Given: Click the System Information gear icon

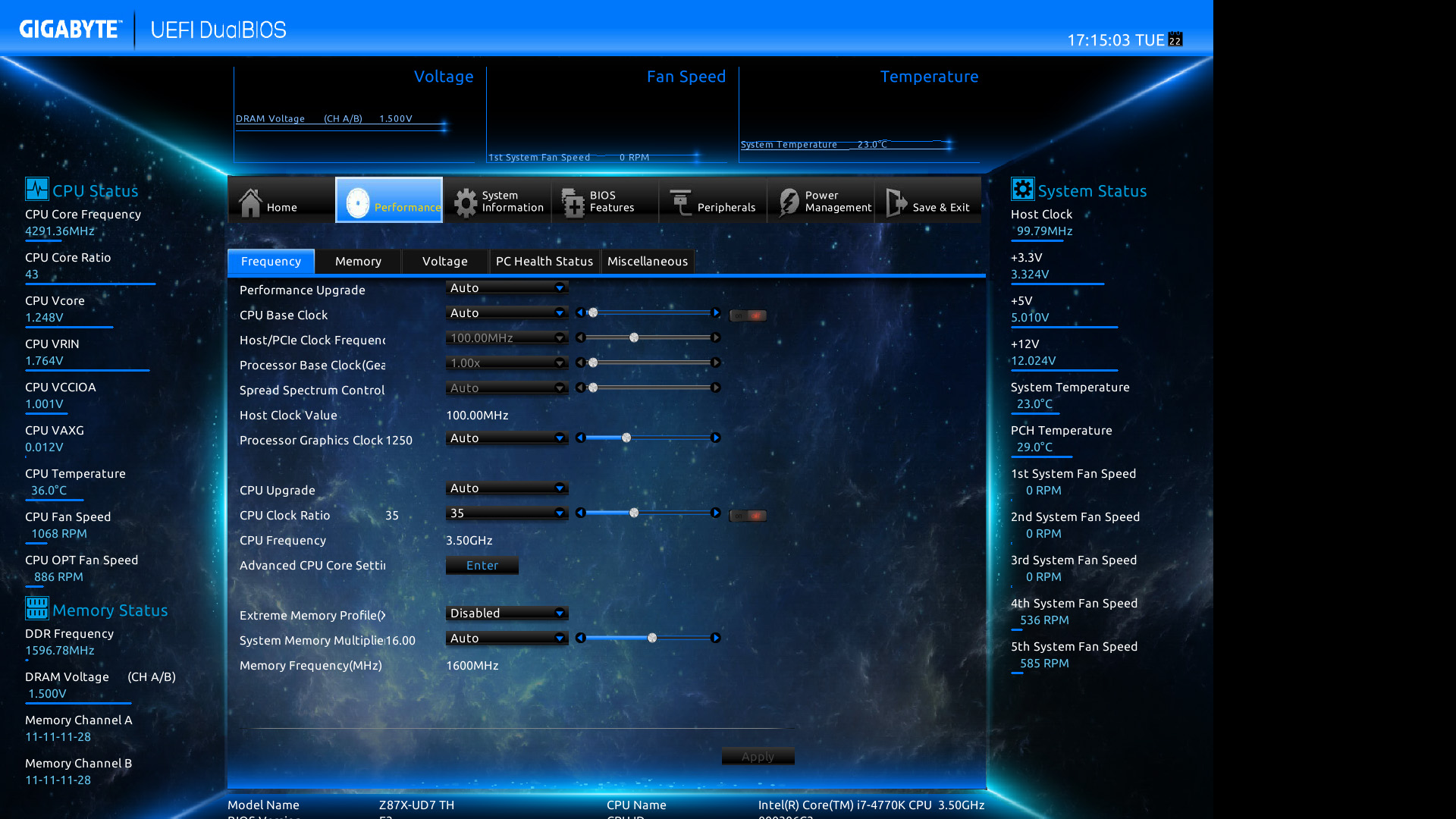Looking at the screenshot, I should tap(465, 202).
